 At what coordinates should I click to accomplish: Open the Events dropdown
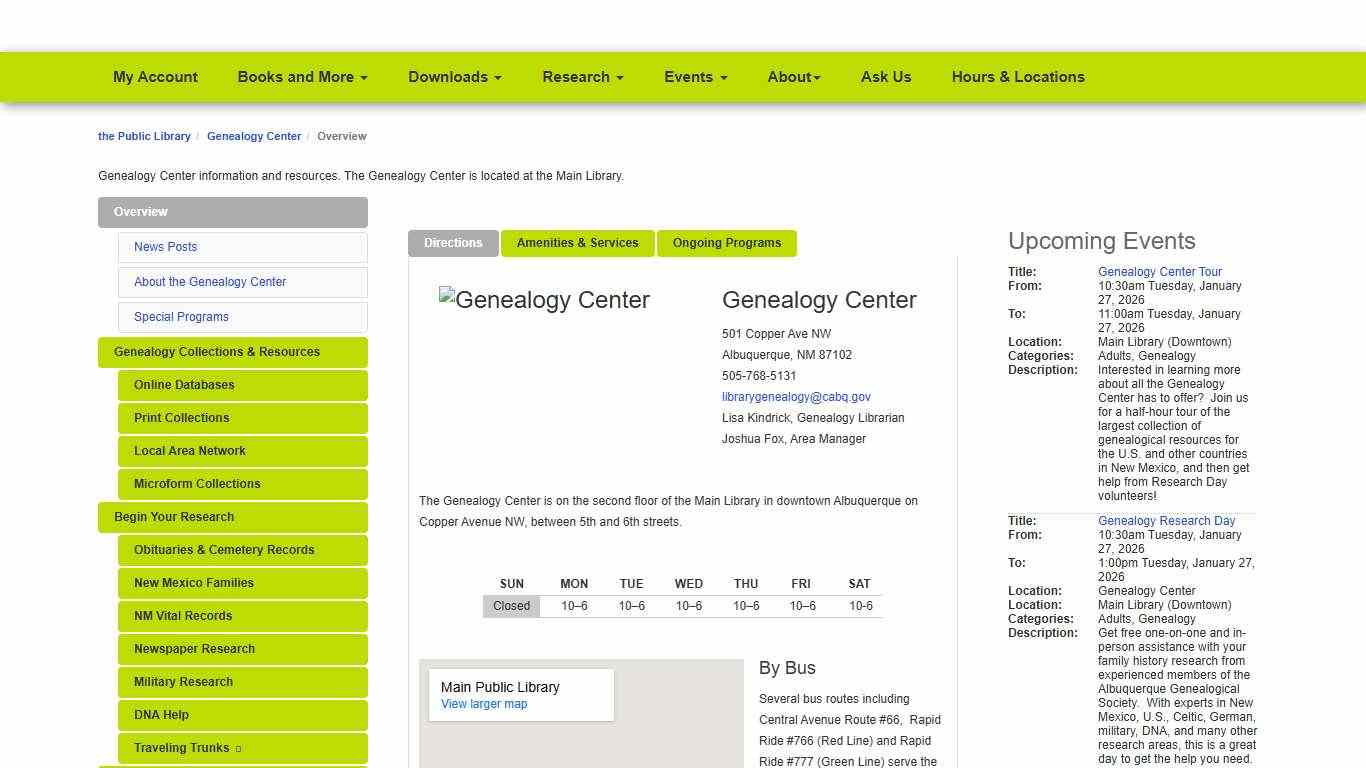695,77
